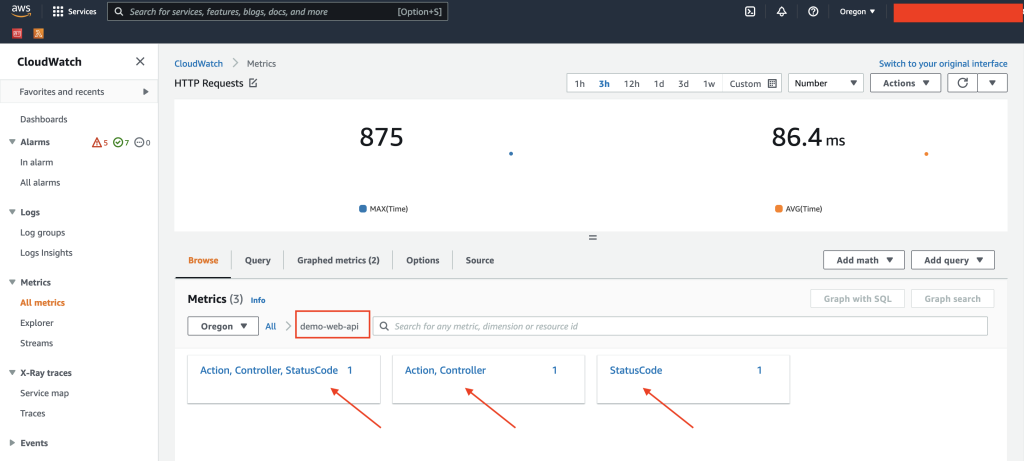Open In alarm in sidebar

(x=37, y=163)
